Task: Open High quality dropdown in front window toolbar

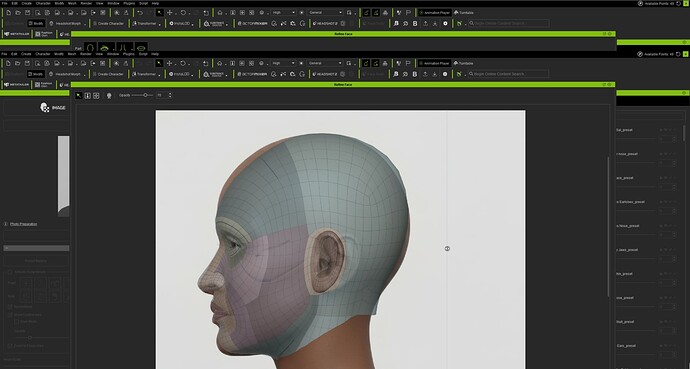Action: coord(283,63)
